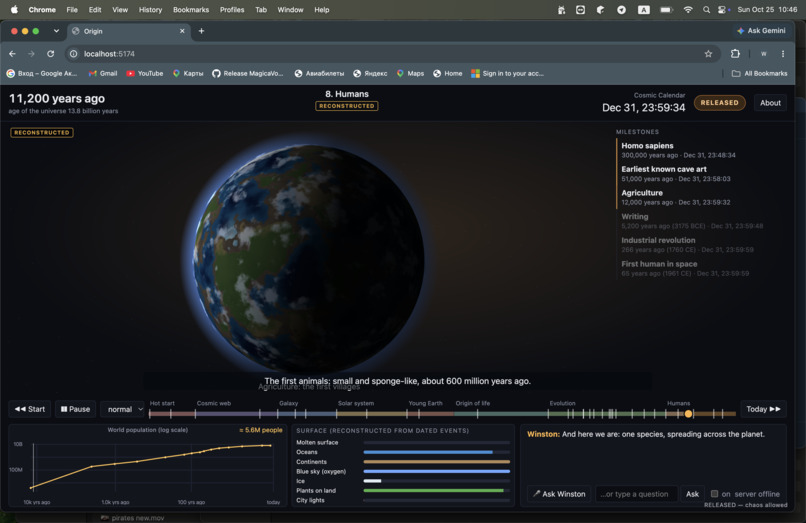The width and height of the screenshot is (806, 523).
Task: Open site information icon in address bar
Action: (74, 53)
